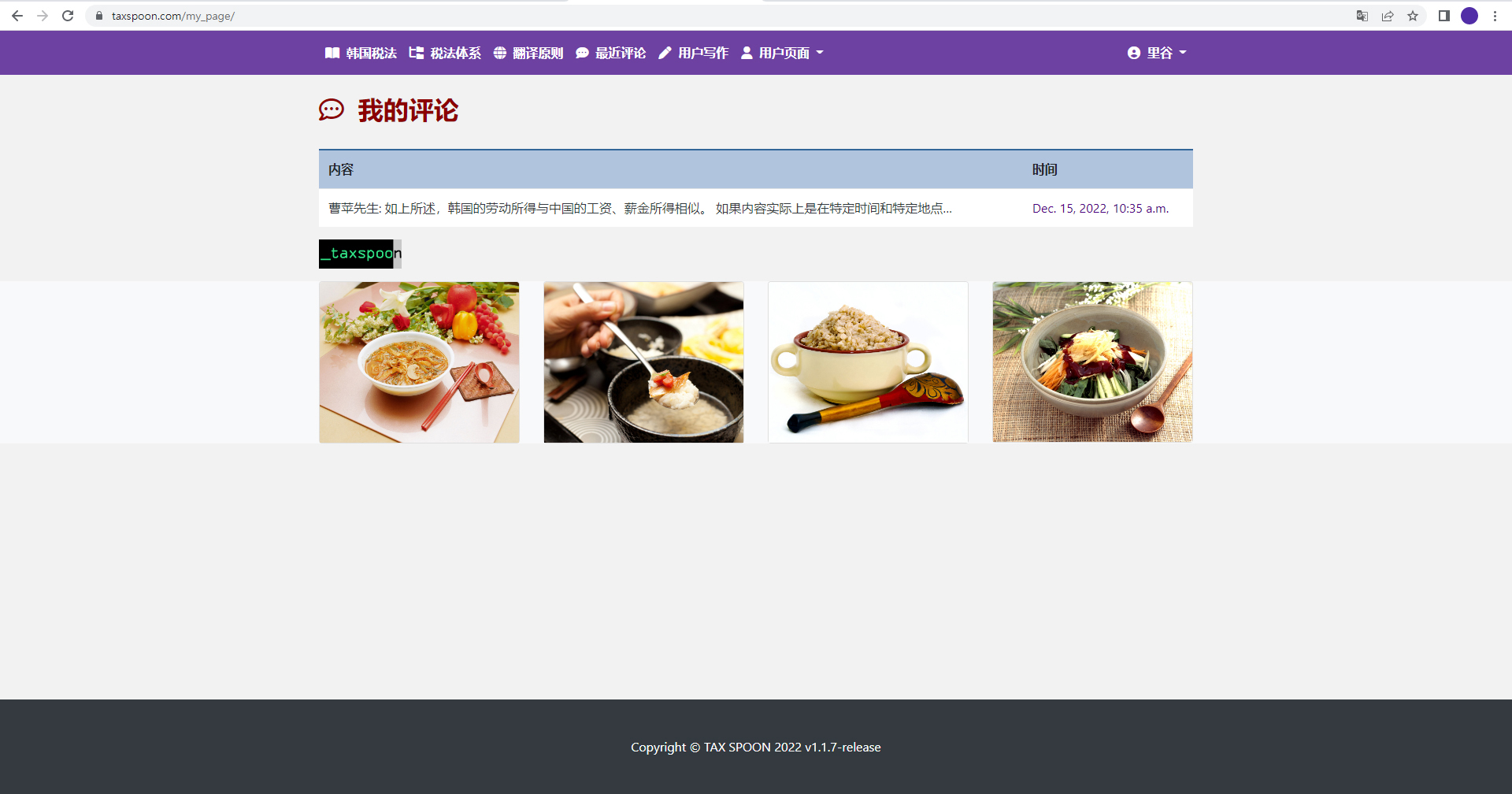Click the share page icon
Viewport: 1512px width, 794px height.
(1388, 16)
